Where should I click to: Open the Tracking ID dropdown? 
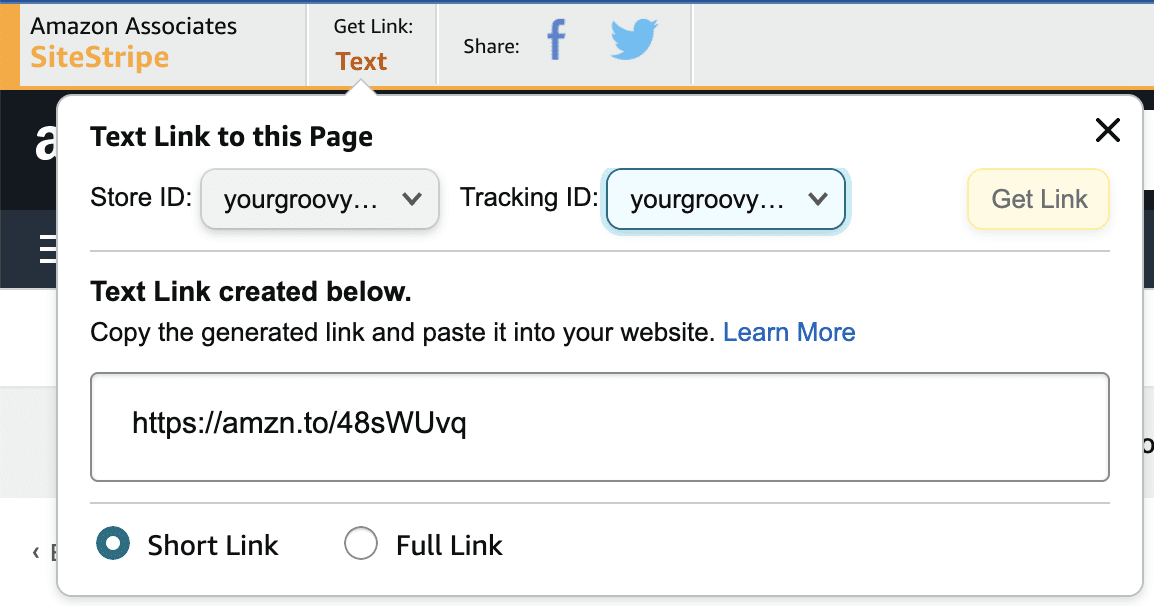[x=726, y=199]
